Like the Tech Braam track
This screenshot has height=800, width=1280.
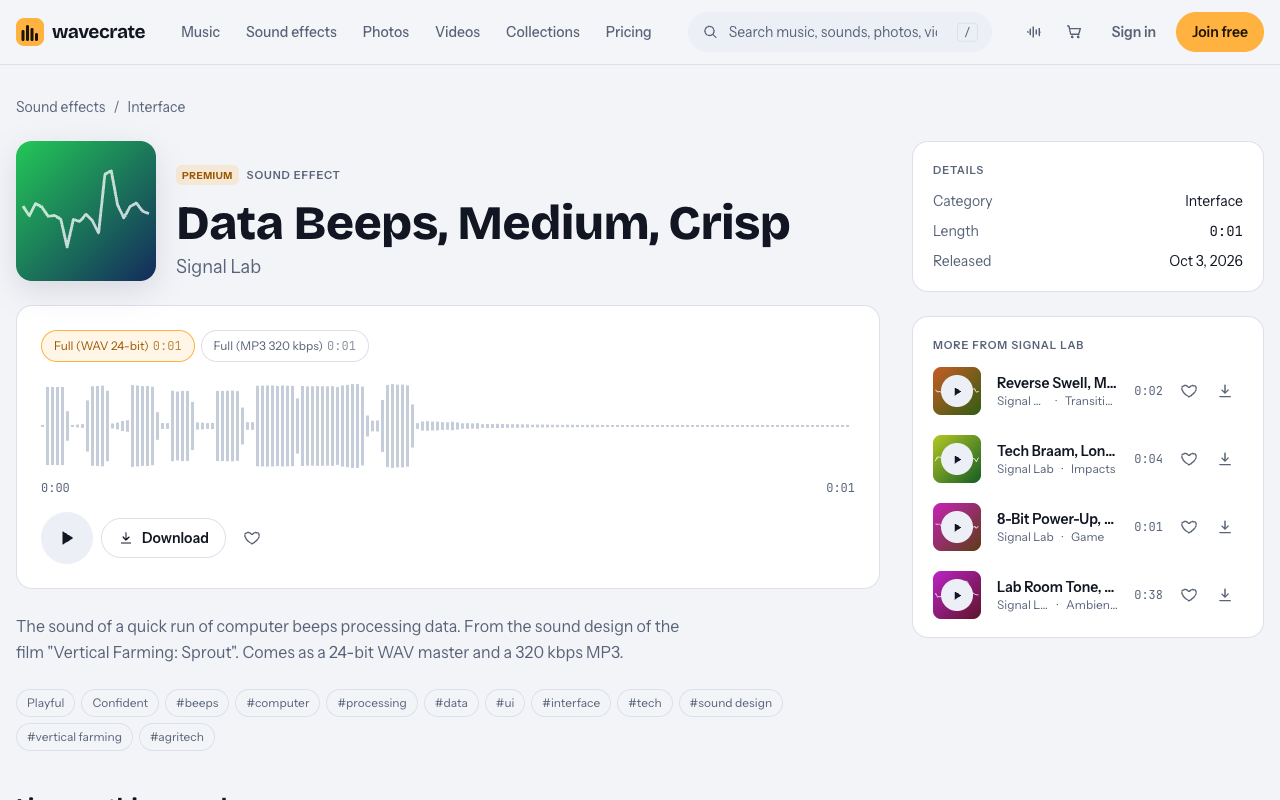coord(1189,459)
